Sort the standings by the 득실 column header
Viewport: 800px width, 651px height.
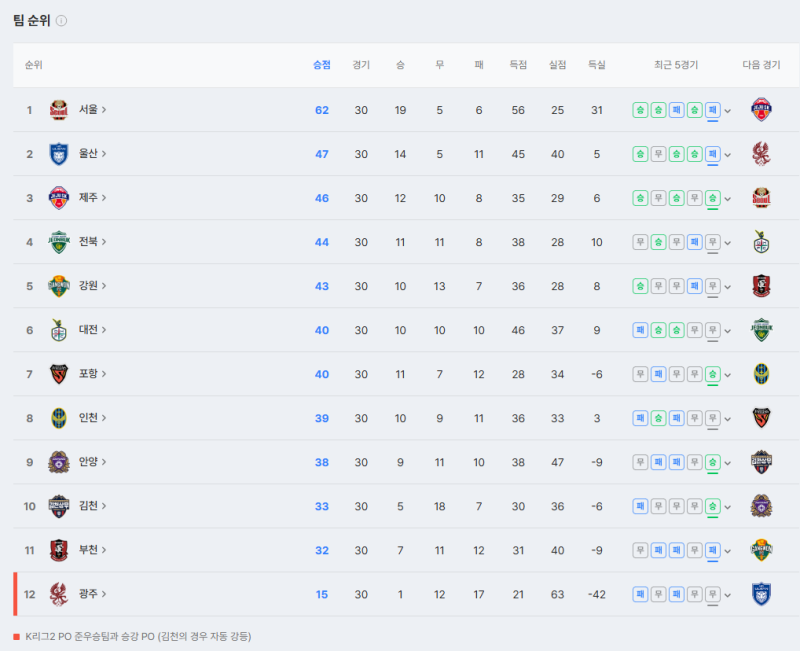coord(596,65)
